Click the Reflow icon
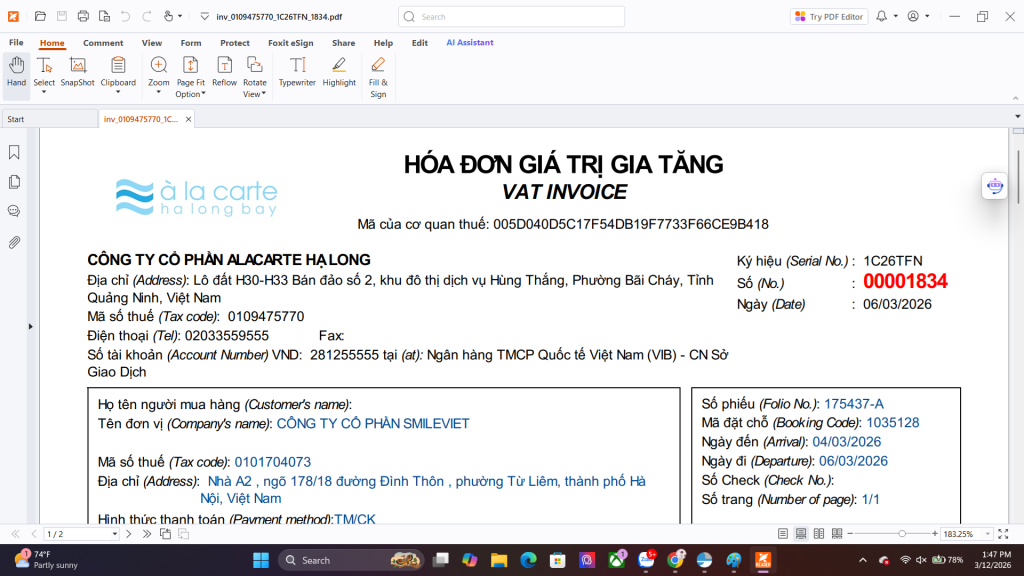The width and height of the screenshot is (1024, 576). (225, 71)
